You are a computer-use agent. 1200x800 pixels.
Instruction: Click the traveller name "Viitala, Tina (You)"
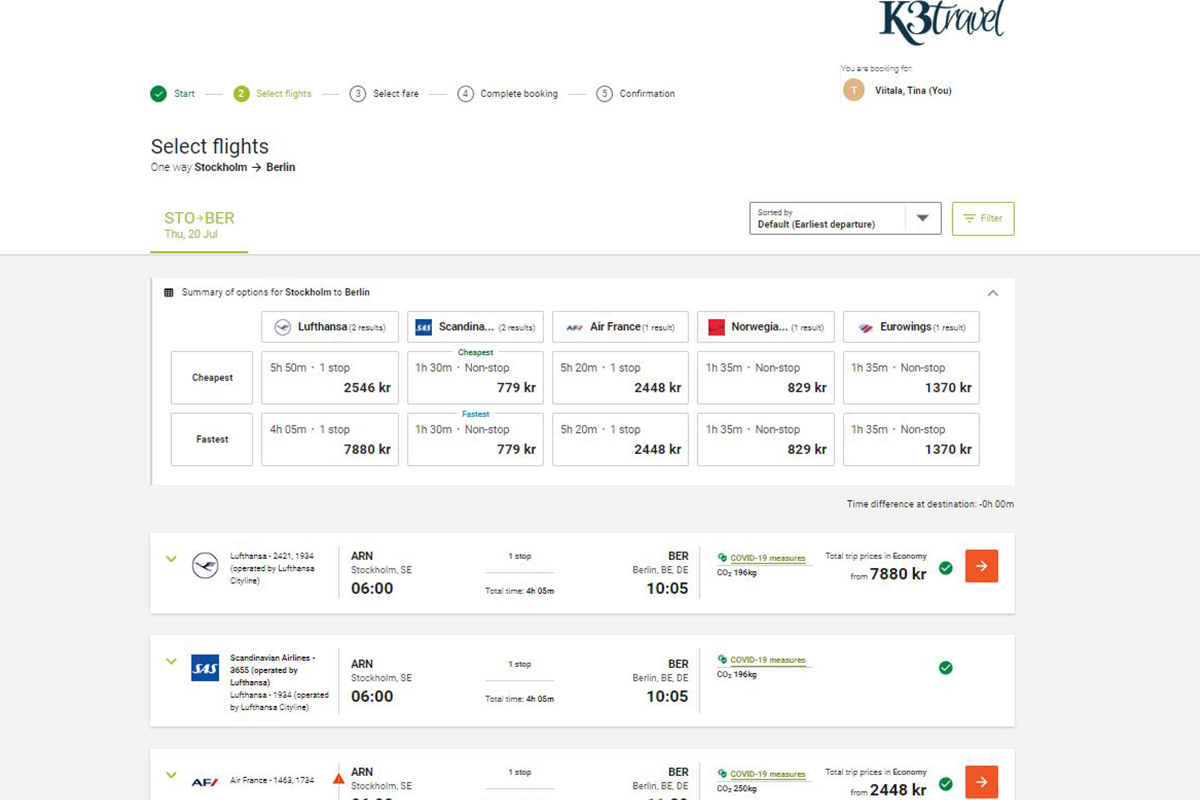pyautogui.click(x=914, y=91)
